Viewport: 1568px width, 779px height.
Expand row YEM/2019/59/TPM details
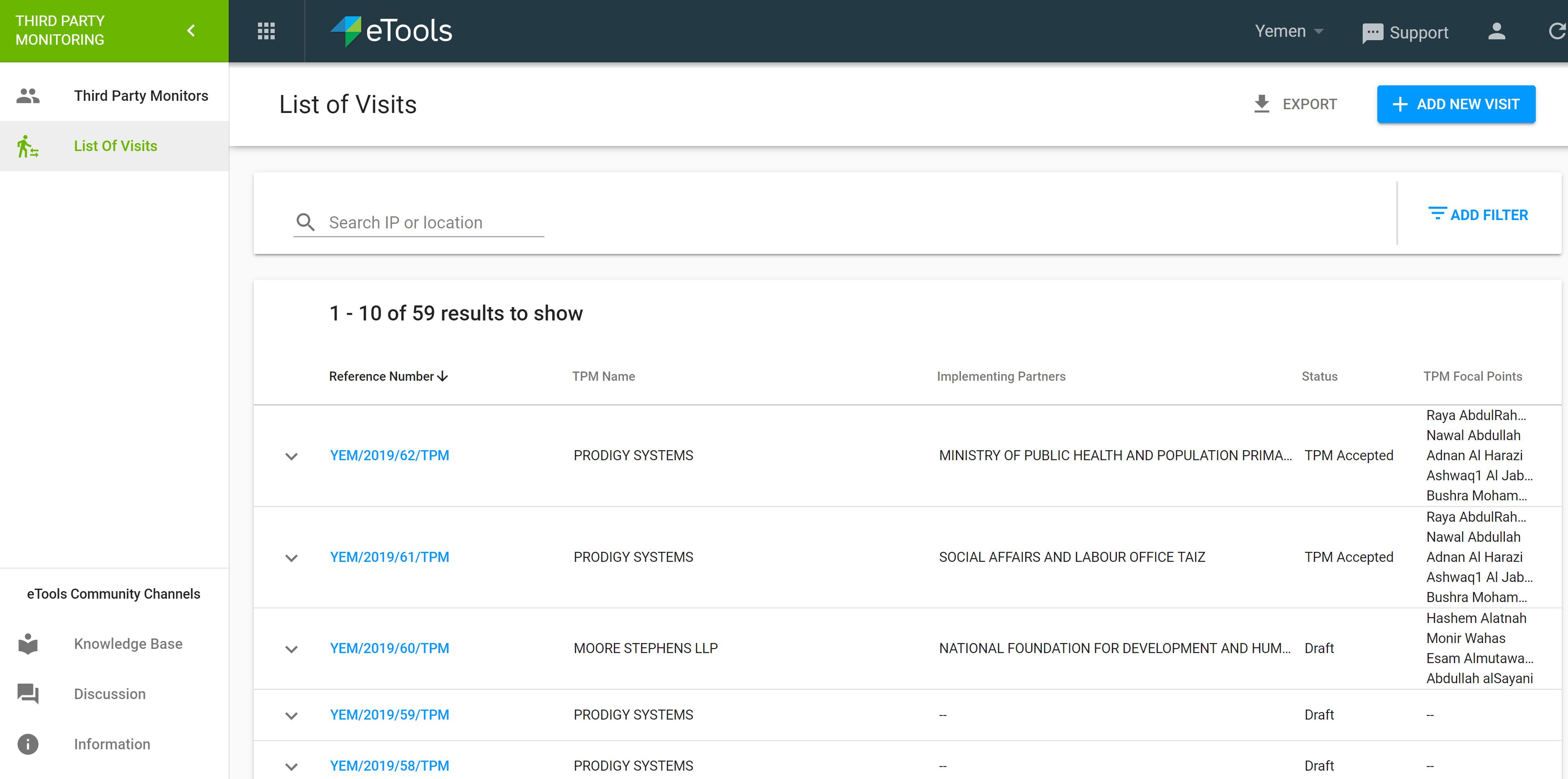pyautogui.click(x=291, y=716)
